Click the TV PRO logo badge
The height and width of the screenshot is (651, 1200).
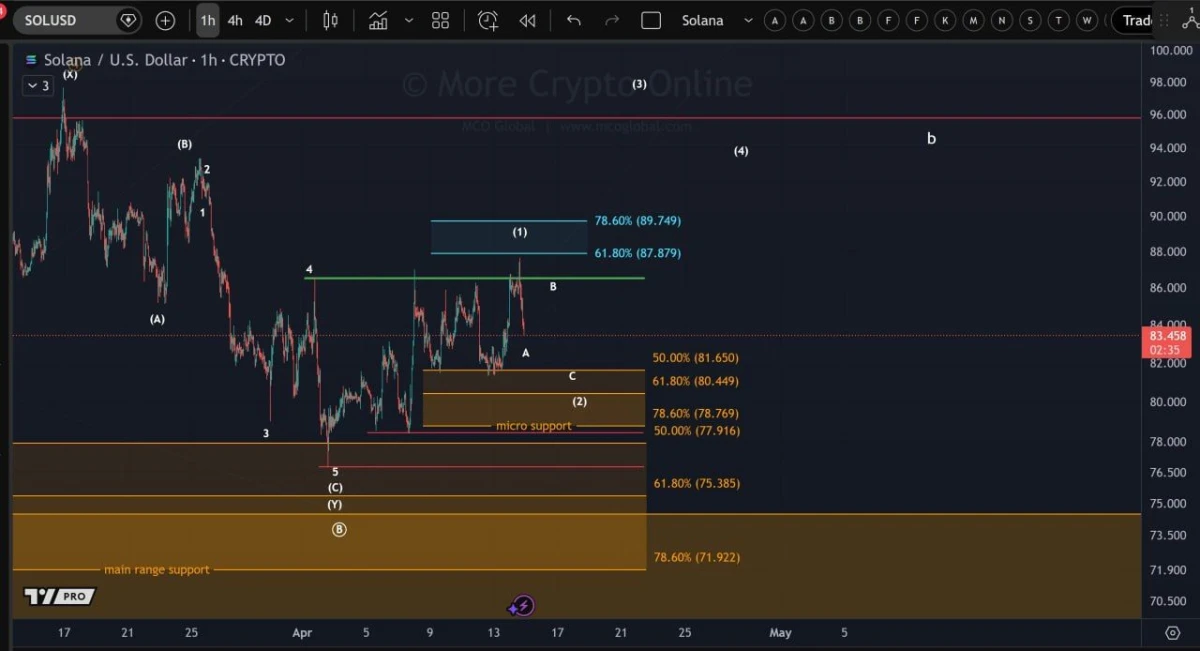click(58, 596)
